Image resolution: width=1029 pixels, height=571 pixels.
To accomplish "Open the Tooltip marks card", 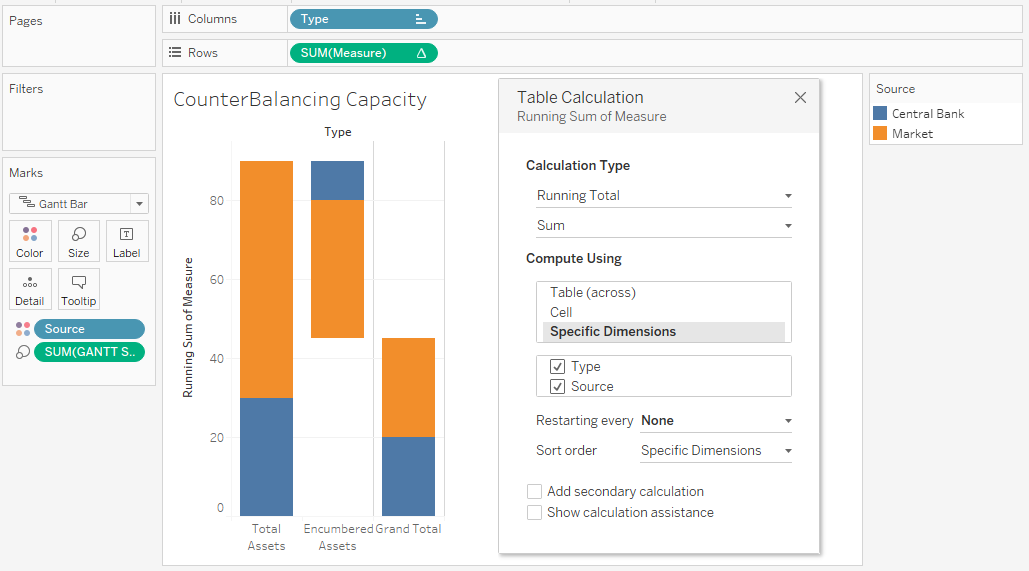I will click(78, 289).
